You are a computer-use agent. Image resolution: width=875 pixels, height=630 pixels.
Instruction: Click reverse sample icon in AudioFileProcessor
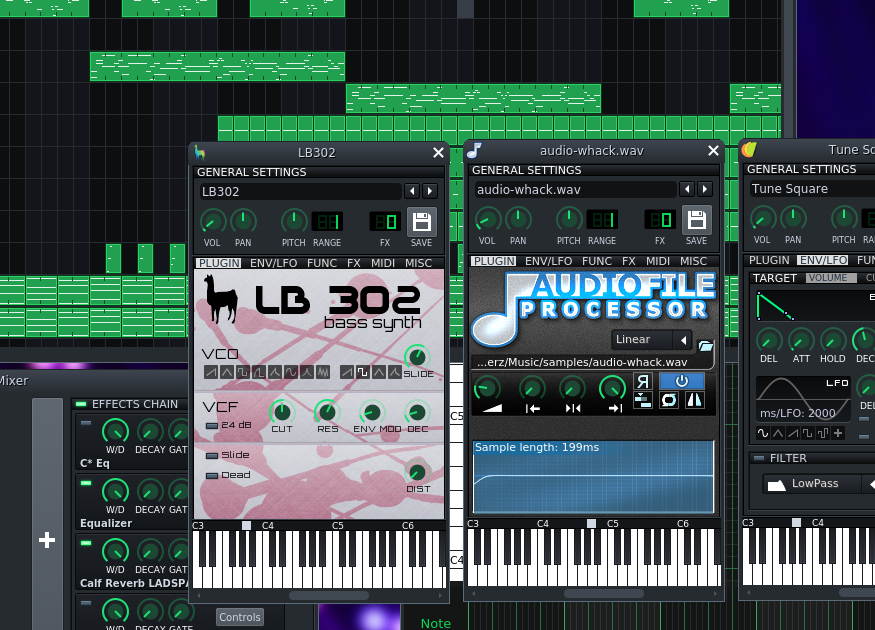643,381
